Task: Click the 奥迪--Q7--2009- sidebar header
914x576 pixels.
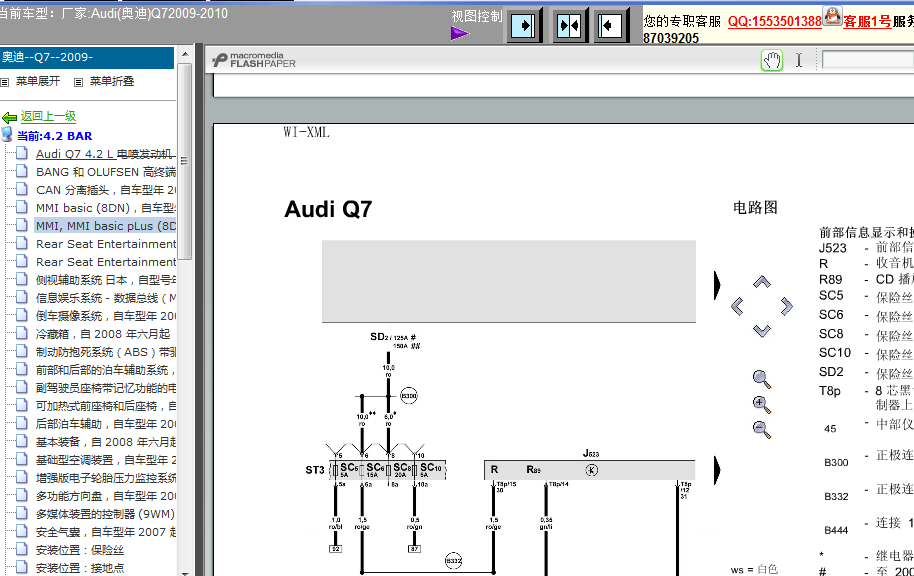Action: pos(87,57)
